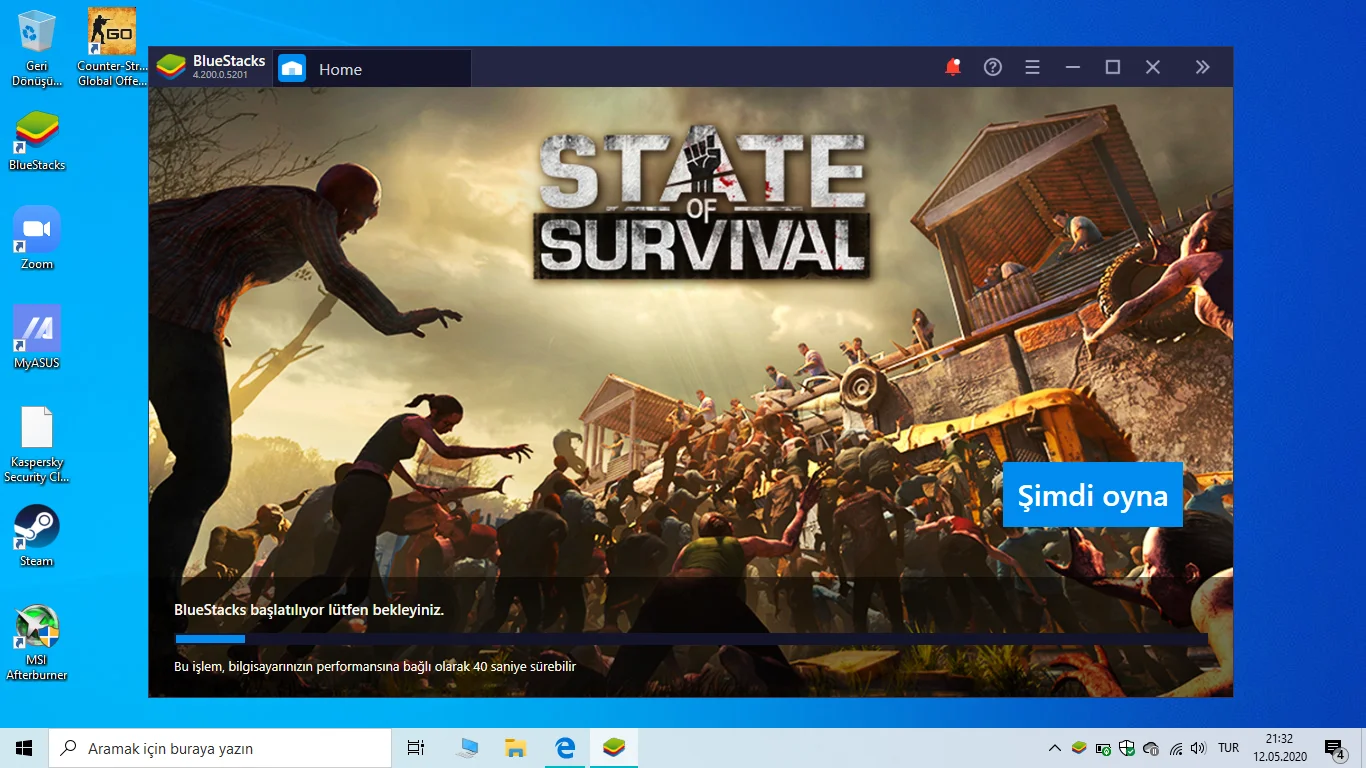Open the BlueStacks hamburger menu
This screenshot has height=768, width=1366.
point(1033,67)
